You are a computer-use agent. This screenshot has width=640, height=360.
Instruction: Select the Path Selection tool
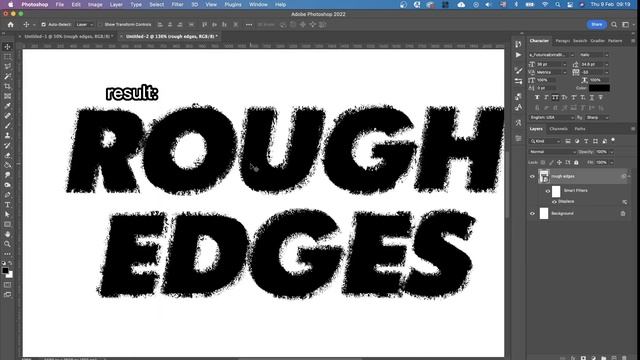(7, 214)
